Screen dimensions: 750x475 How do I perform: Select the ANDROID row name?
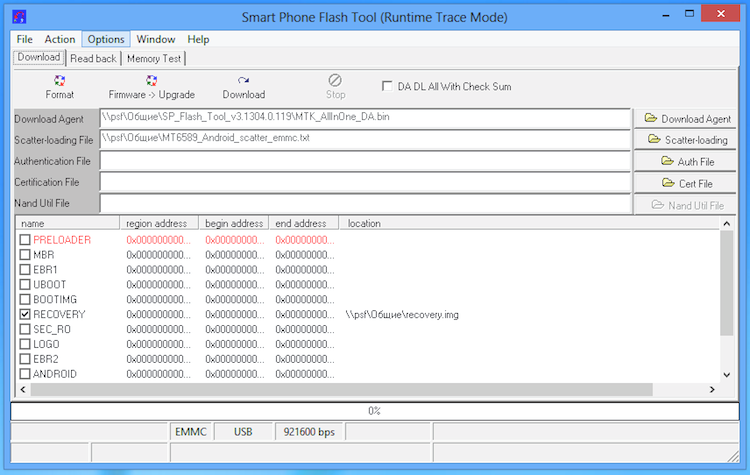pos(55,374)
